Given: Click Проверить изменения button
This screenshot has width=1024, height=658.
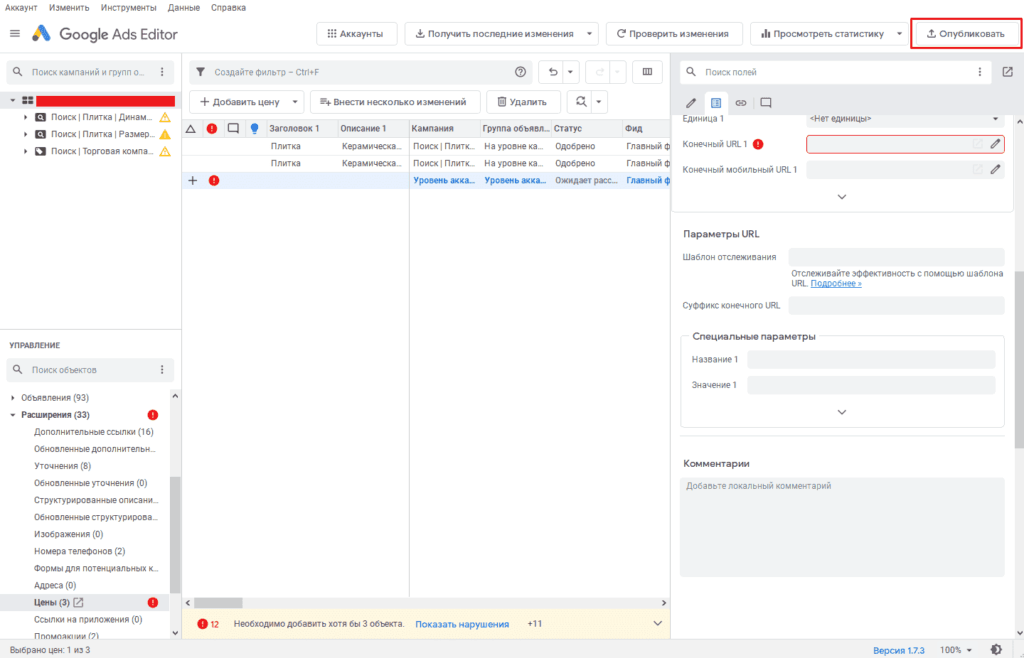Looking at the screenshot, I should 675,34.
